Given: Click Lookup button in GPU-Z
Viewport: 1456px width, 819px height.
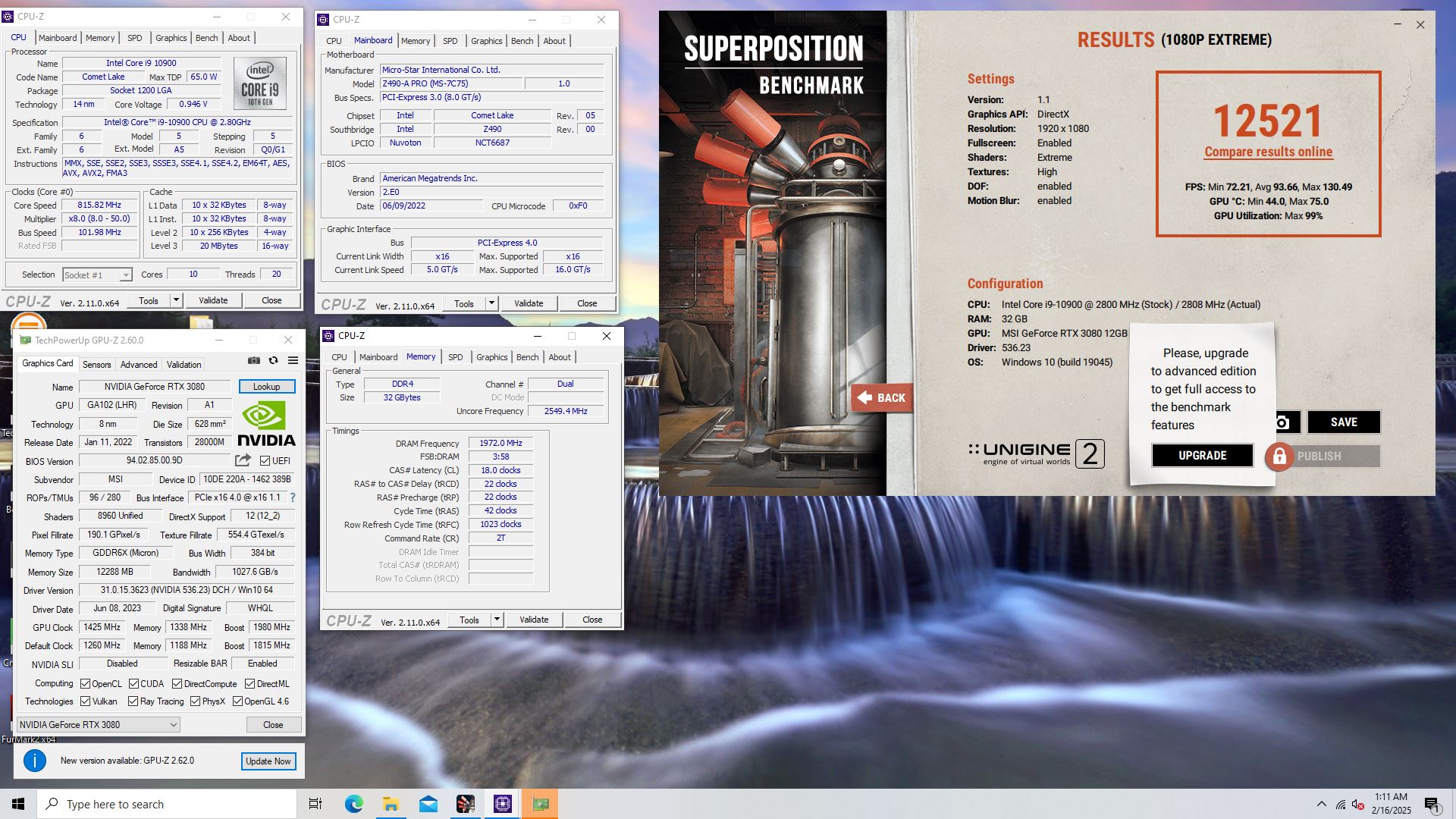Looking at the screenshot, I should 267,387.
